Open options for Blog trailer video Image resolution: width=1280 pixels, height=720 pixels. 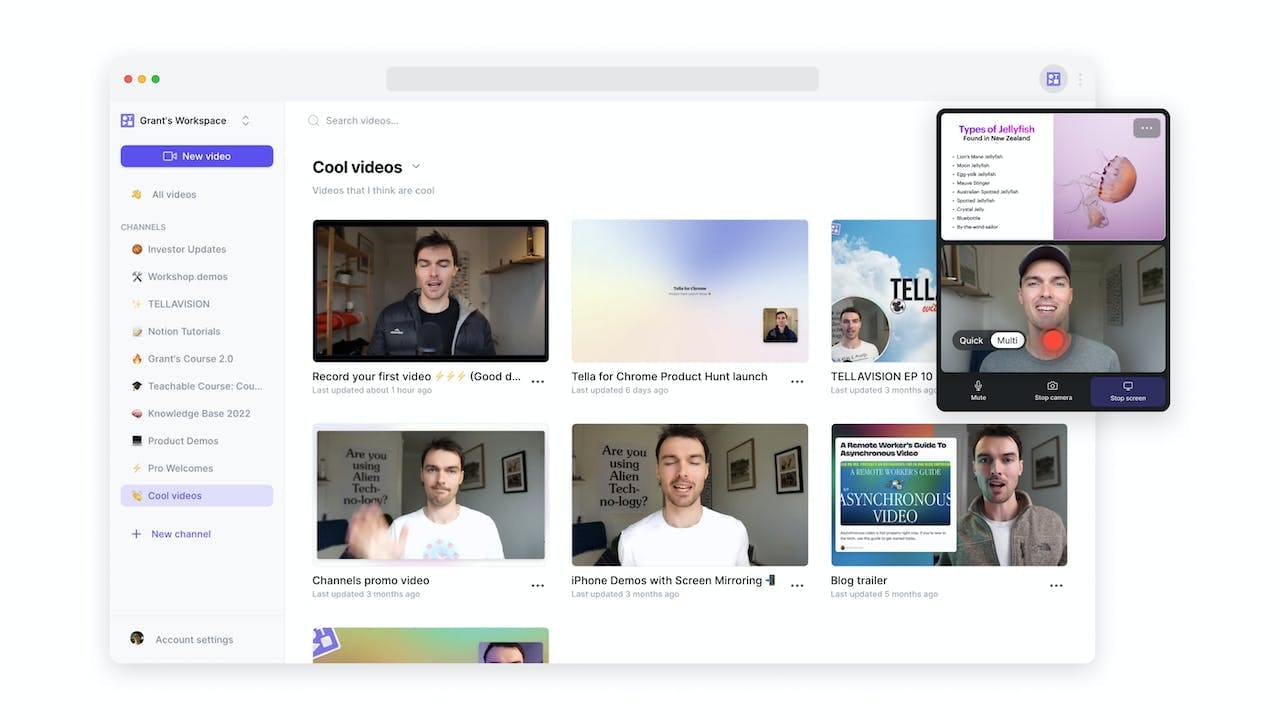click(x=1056, y=585)
